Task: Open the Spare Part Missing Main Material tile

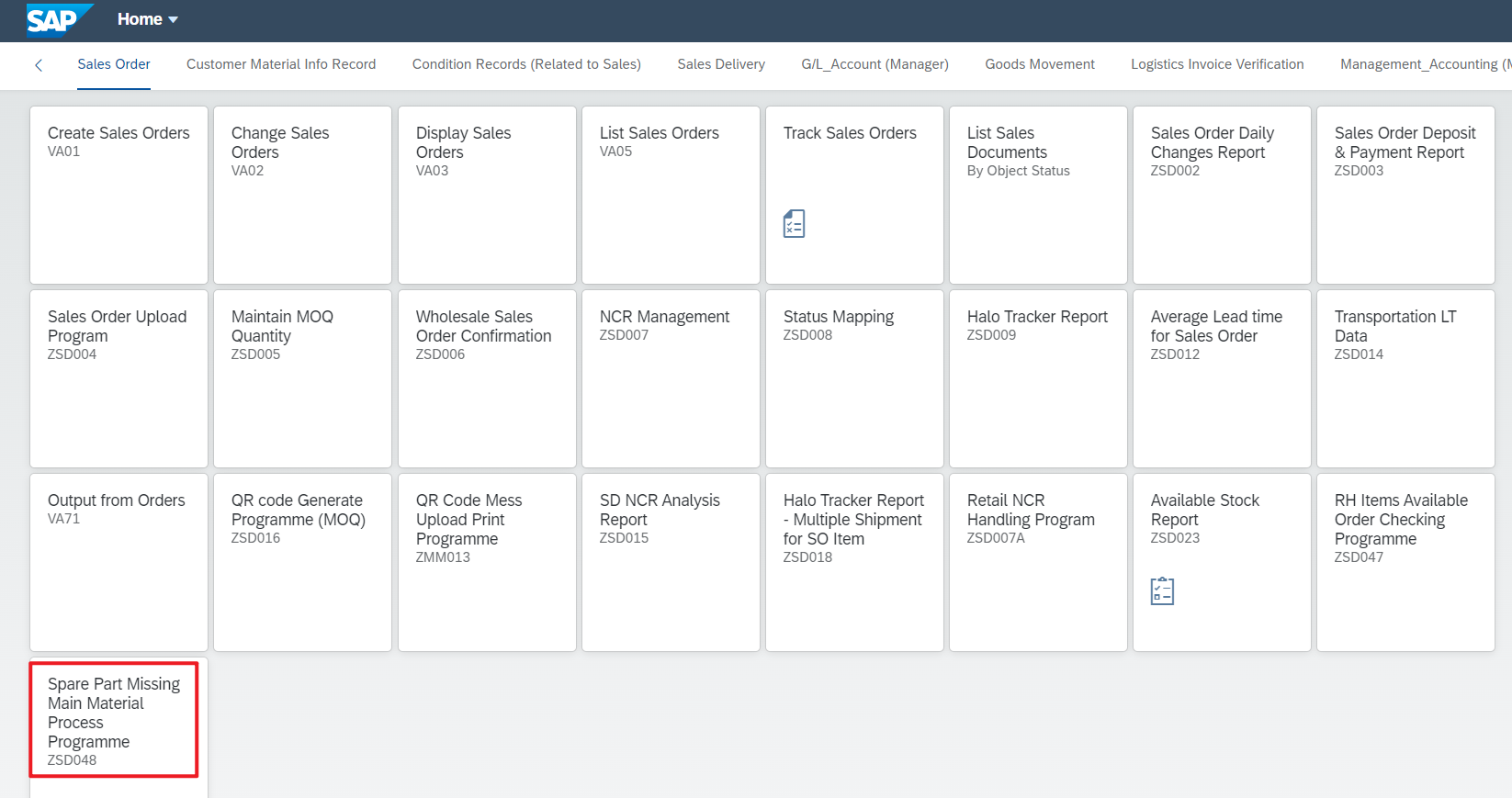Action: click(x=114, y=721)
